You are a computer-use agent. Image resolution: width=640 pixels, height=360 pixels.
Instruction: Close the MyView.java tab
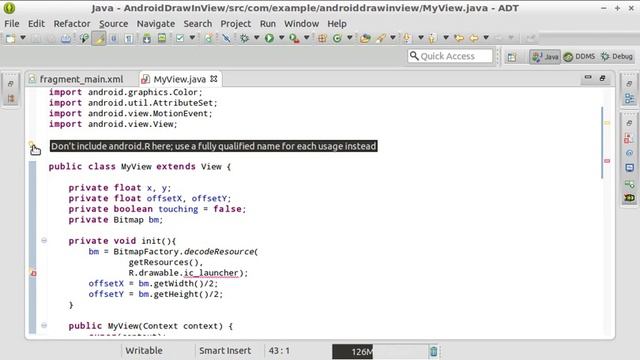pyautogui.click(x=214, y=78)
